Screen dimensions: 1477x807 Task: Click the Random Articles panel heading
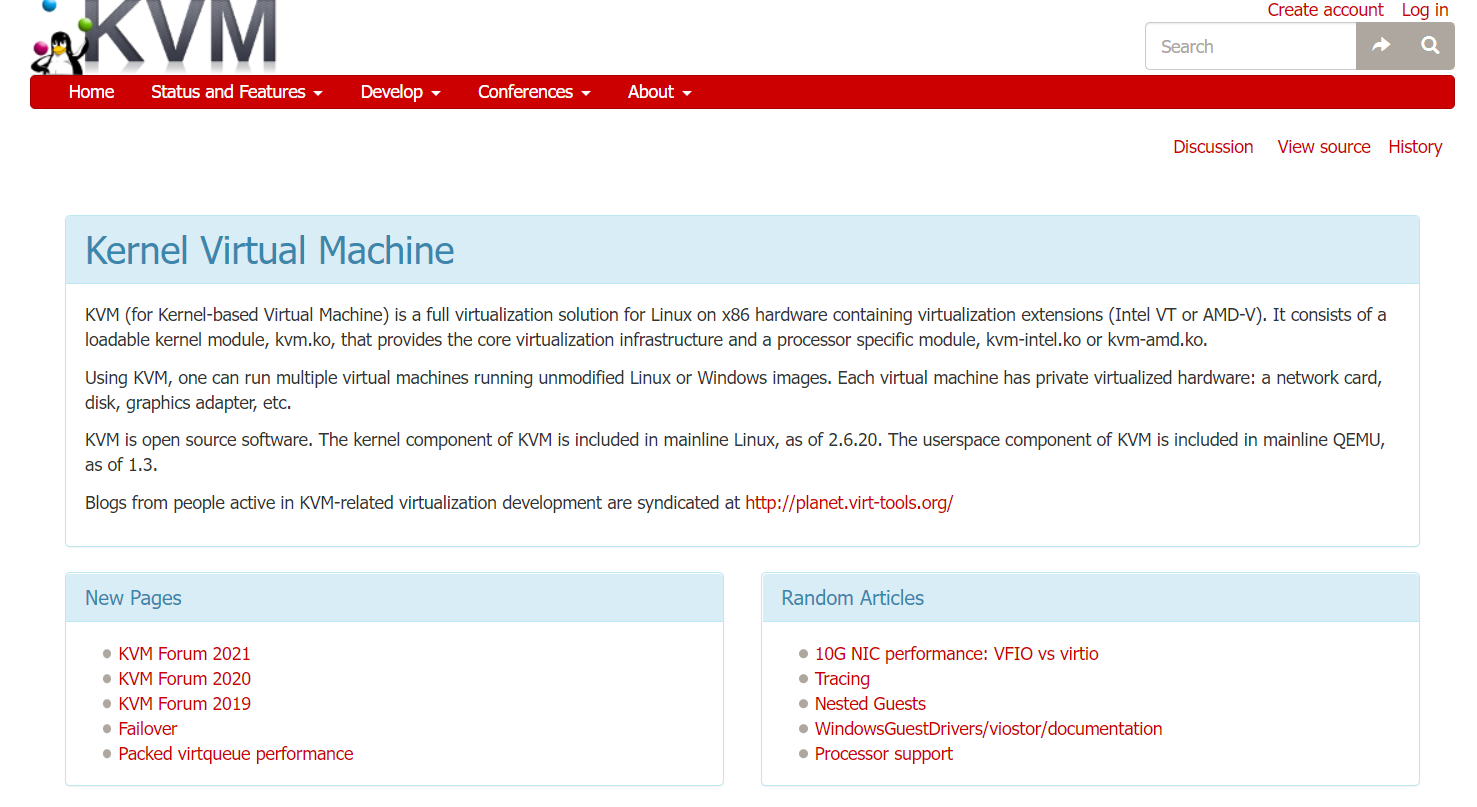coord(853,598)
